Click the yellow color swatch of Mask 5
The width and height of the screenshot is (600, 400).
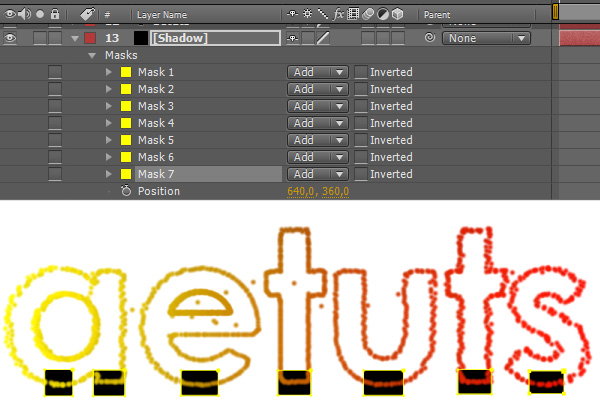pyautogui.click(x=126, y=140)
